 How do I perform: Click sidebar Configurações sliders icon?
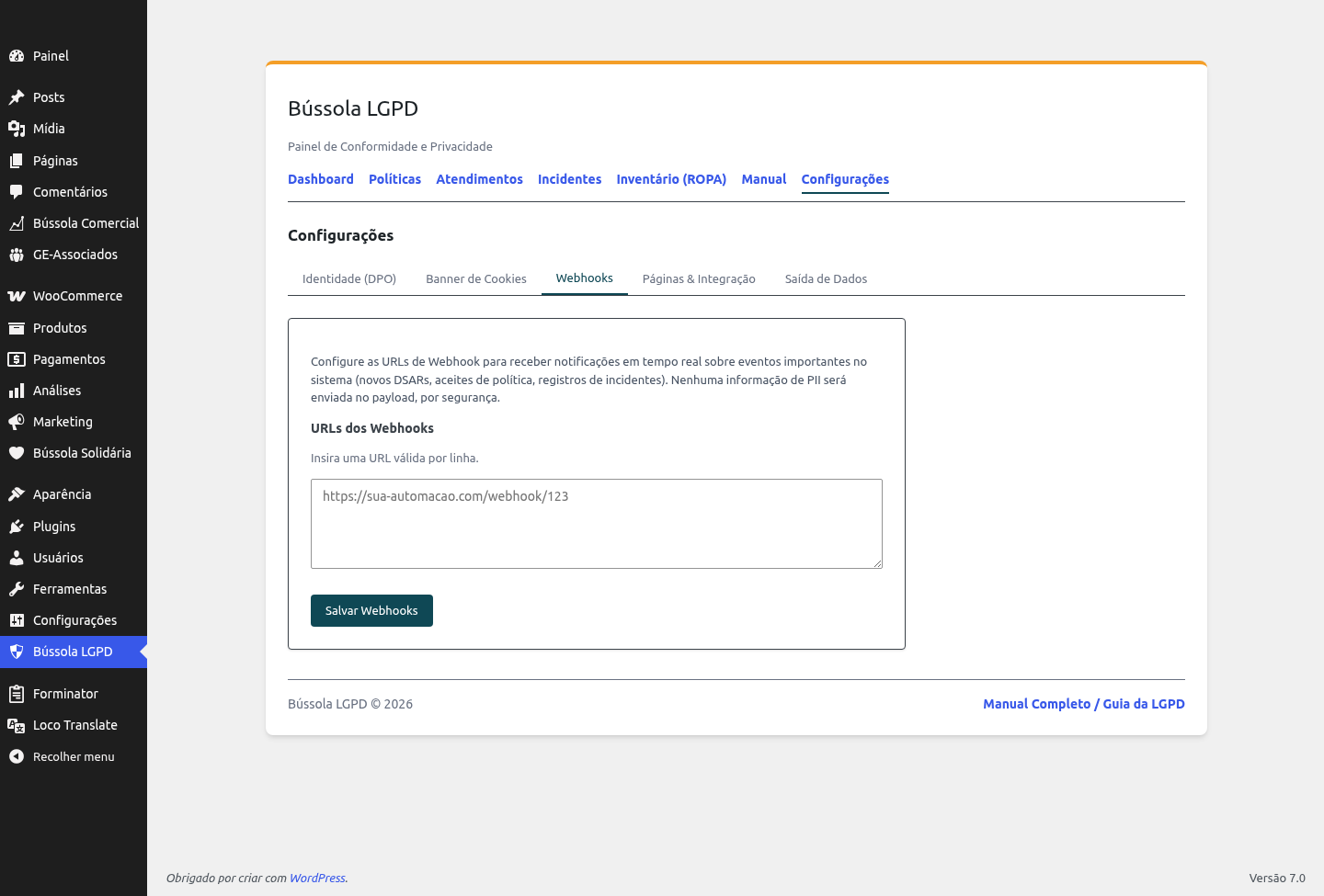17,620
